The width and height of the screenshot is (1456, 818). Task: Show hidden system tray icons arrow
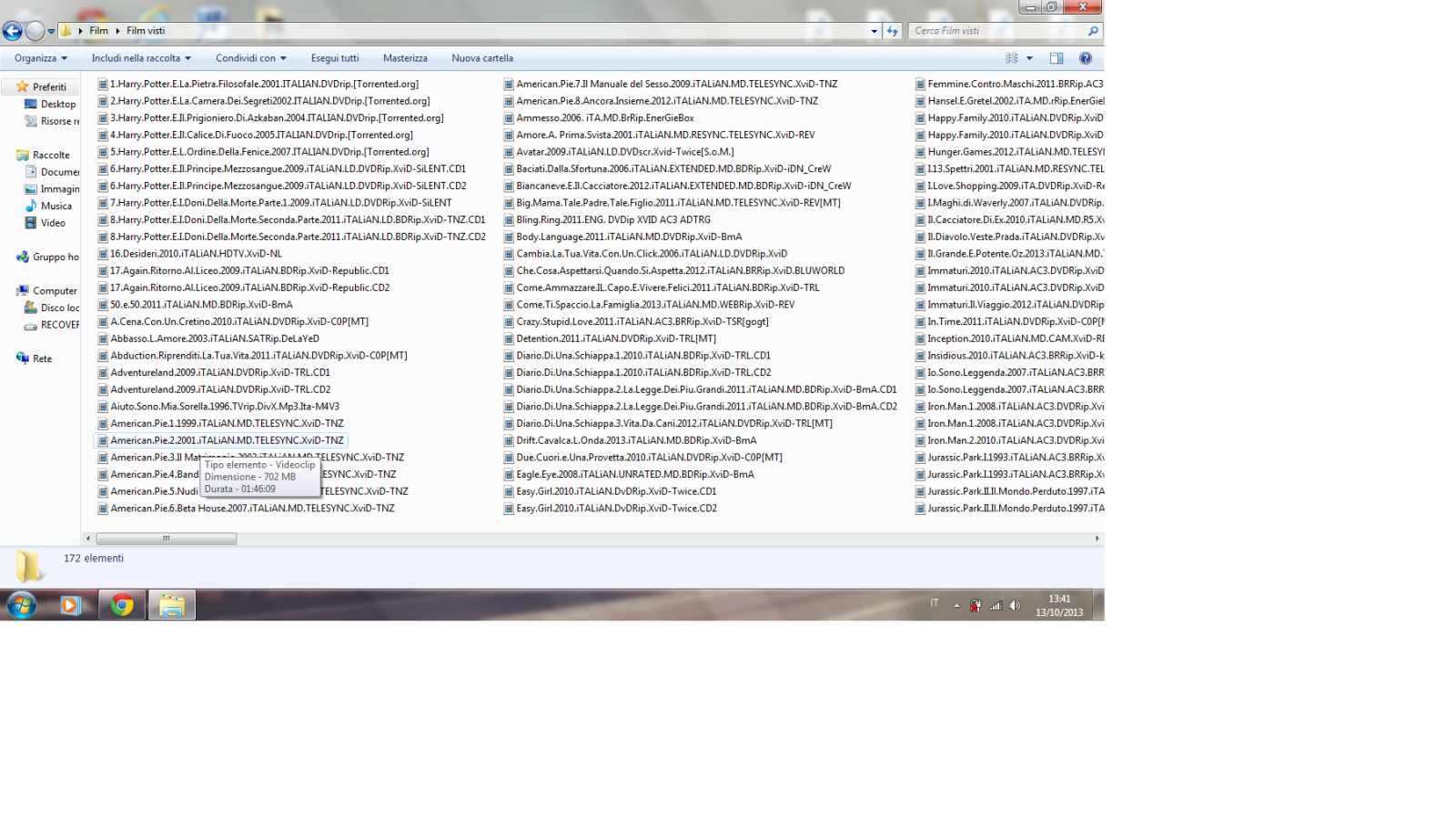point(956,606)
